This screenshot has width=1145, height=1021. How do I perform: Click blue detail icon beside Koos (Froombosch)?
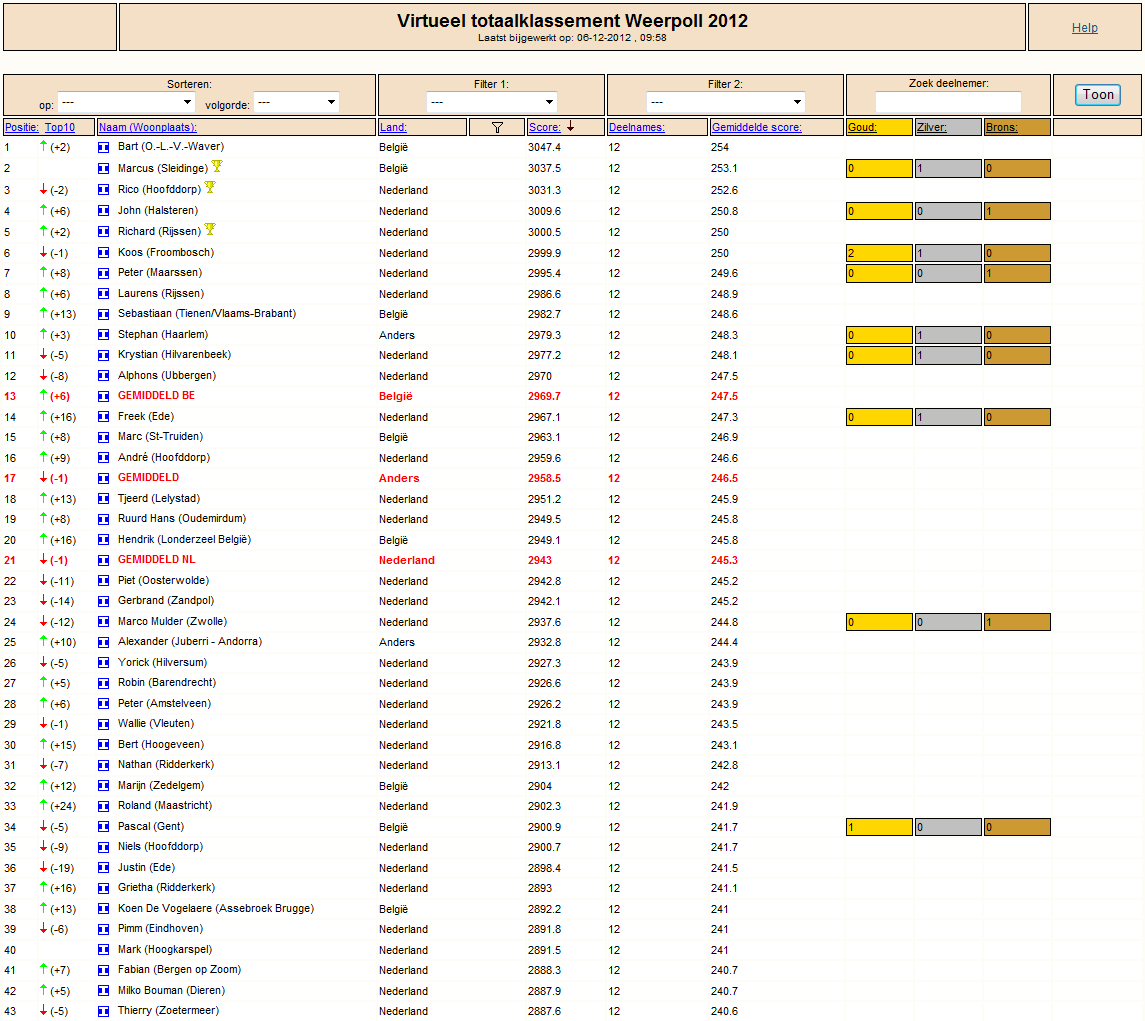[x=104, y=253]
